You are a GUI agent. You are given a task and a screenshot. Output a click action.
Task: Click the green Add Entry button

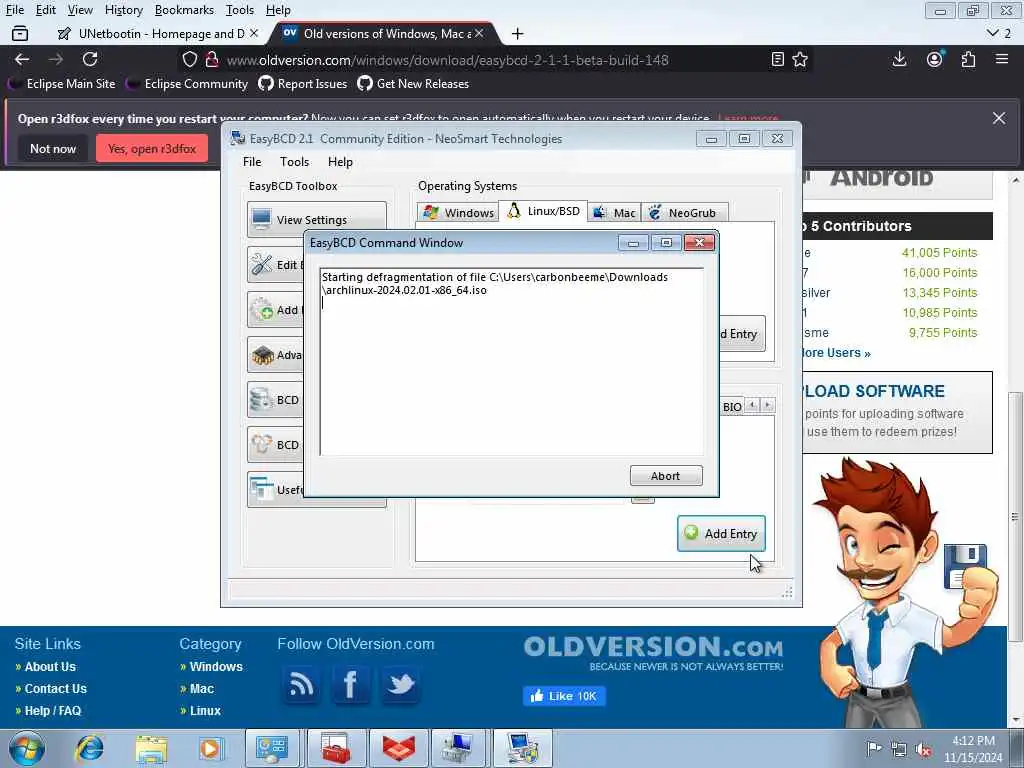tap(721, 534)
